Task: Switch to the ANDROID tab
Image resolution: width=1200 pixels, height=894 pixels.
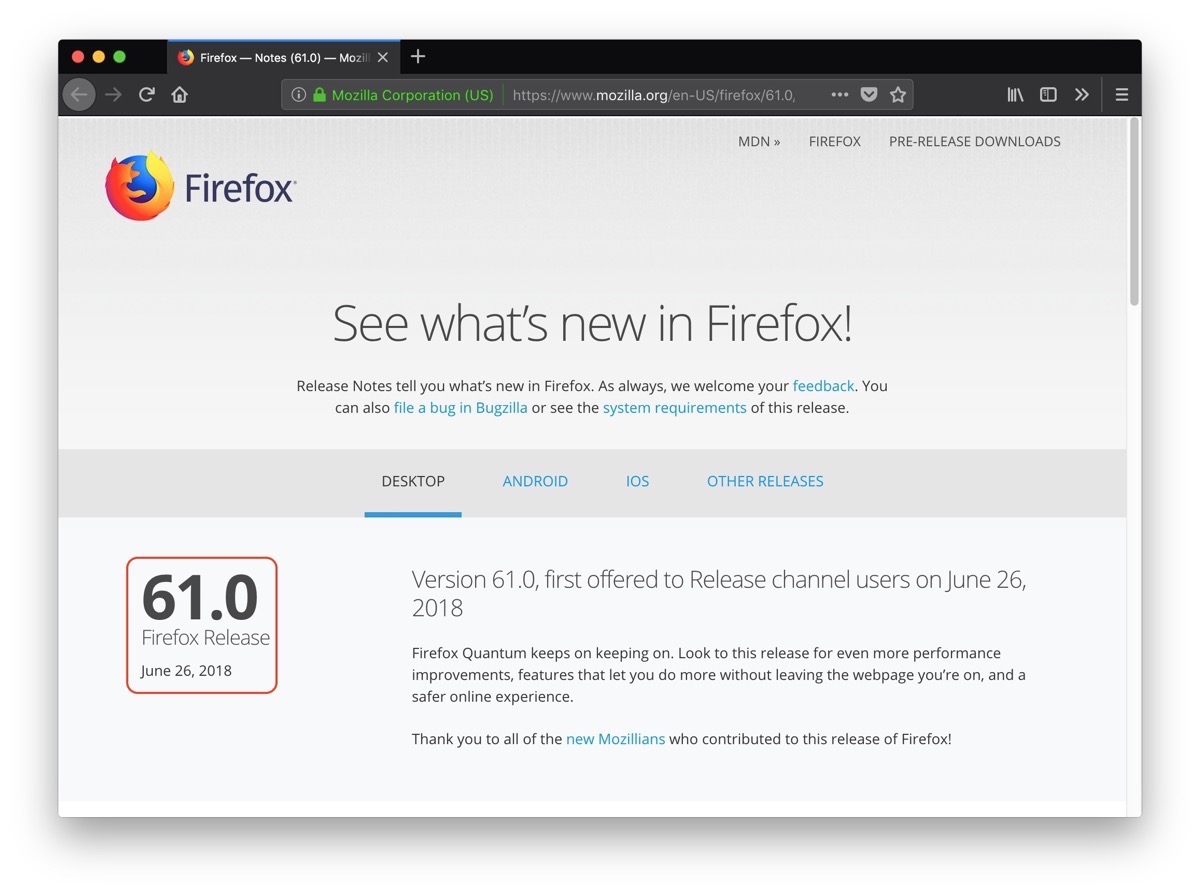Action: pos(535,481)
